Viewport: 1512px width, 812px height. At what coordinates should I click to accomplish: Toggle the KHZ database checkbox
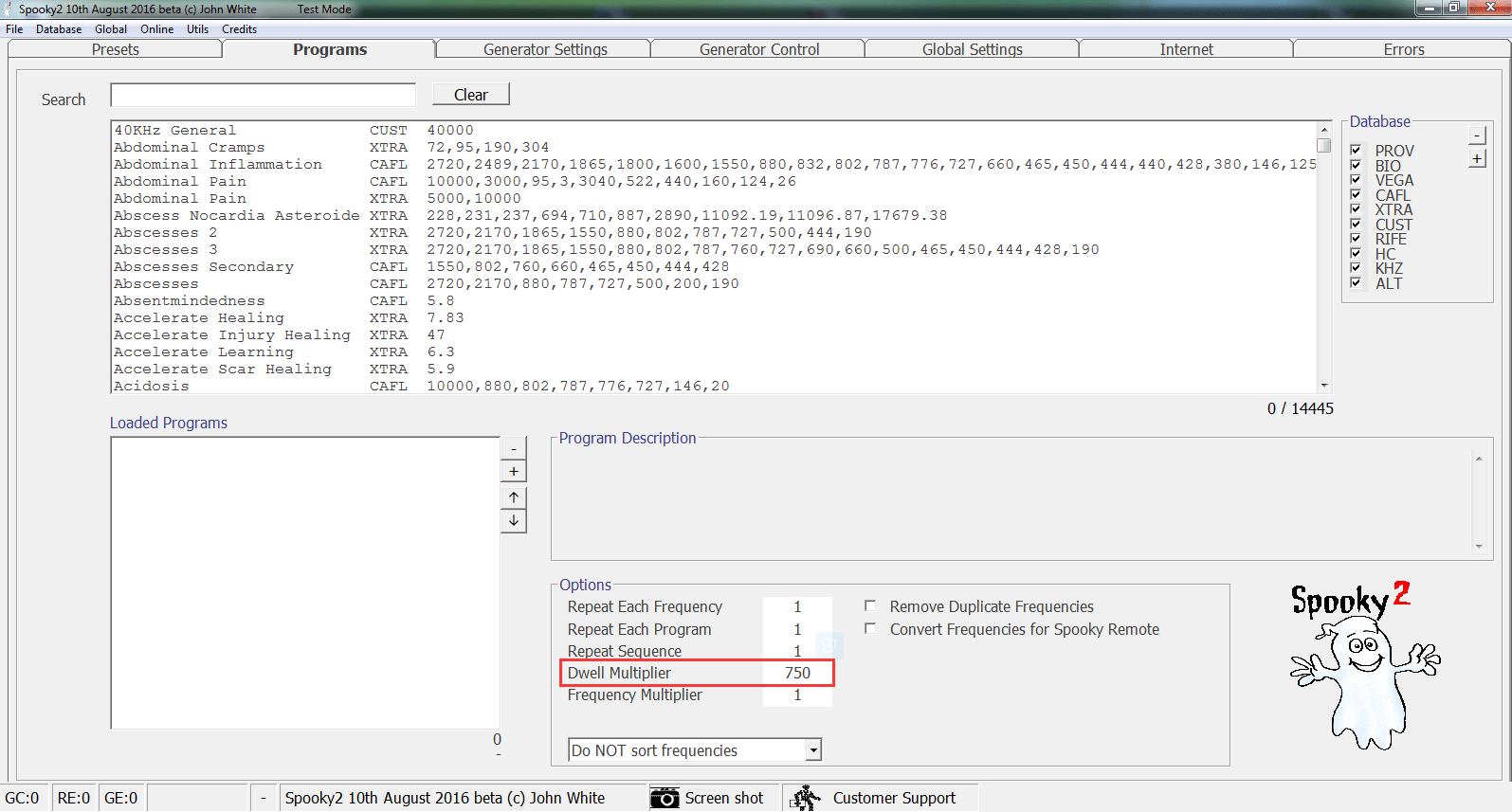click(x=1357, y=268)
